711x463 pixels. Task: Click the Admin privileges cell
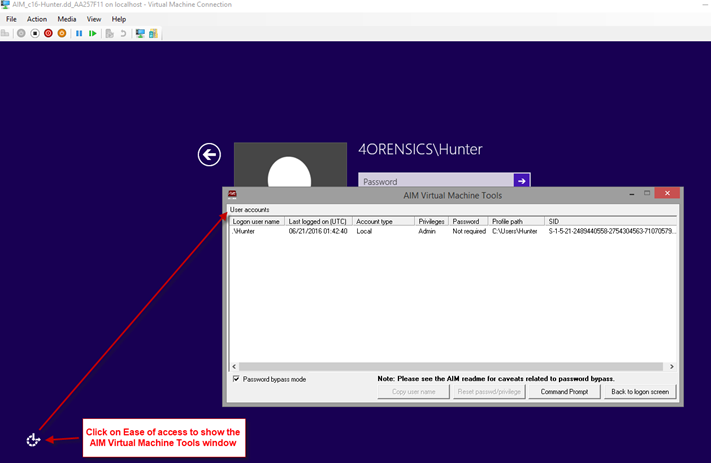427,231
